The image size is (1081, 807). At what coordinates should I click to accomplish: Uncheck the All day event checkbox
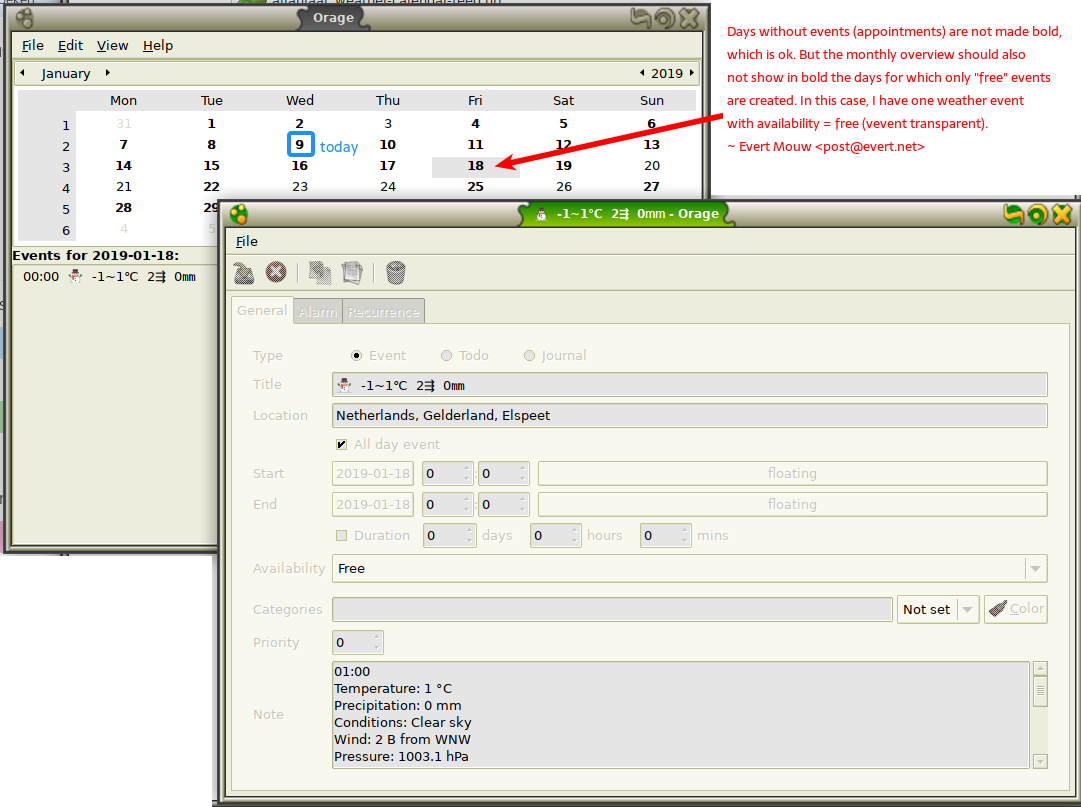pos(342,445)
